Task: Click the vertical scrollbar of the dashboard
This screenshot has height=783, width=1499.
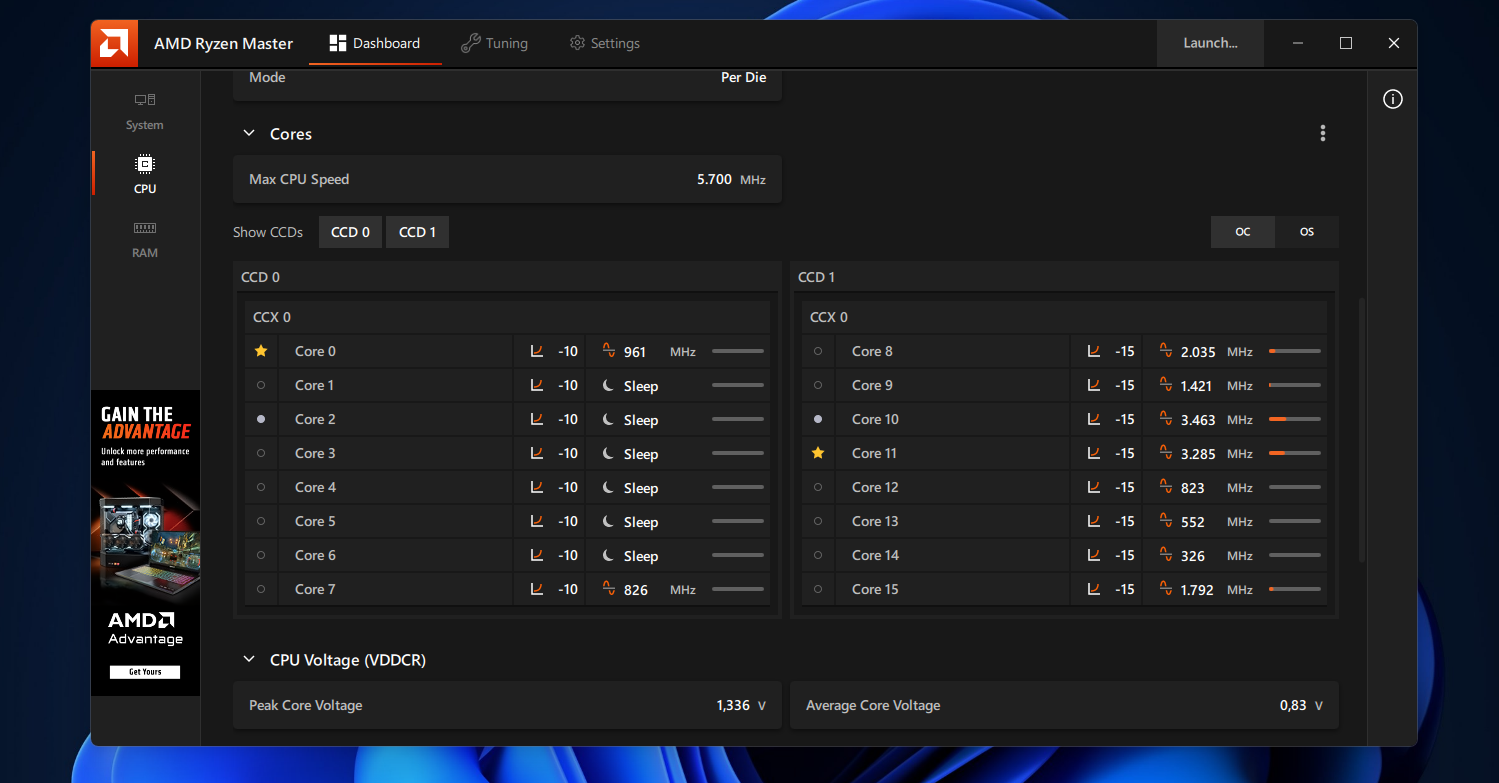Action: click(1360, 430)
